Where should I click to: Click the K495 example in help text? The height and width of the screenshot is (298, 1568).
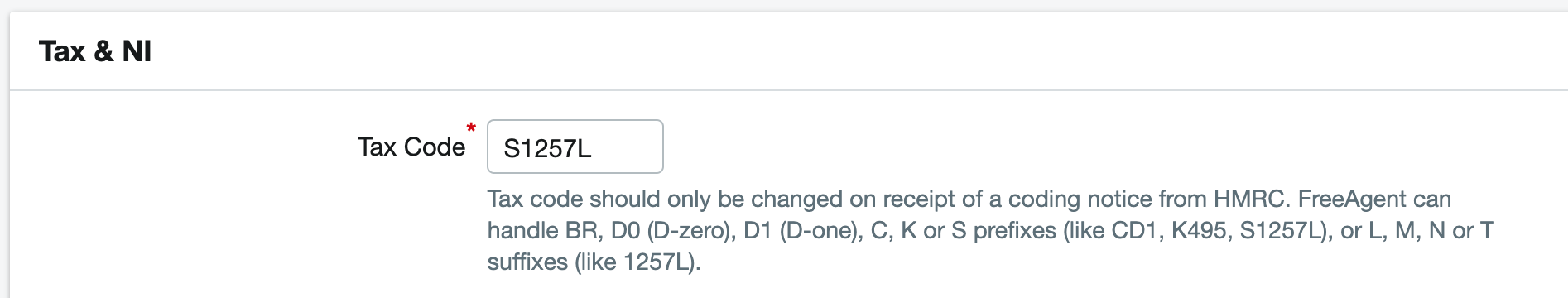coord(1199,230)
